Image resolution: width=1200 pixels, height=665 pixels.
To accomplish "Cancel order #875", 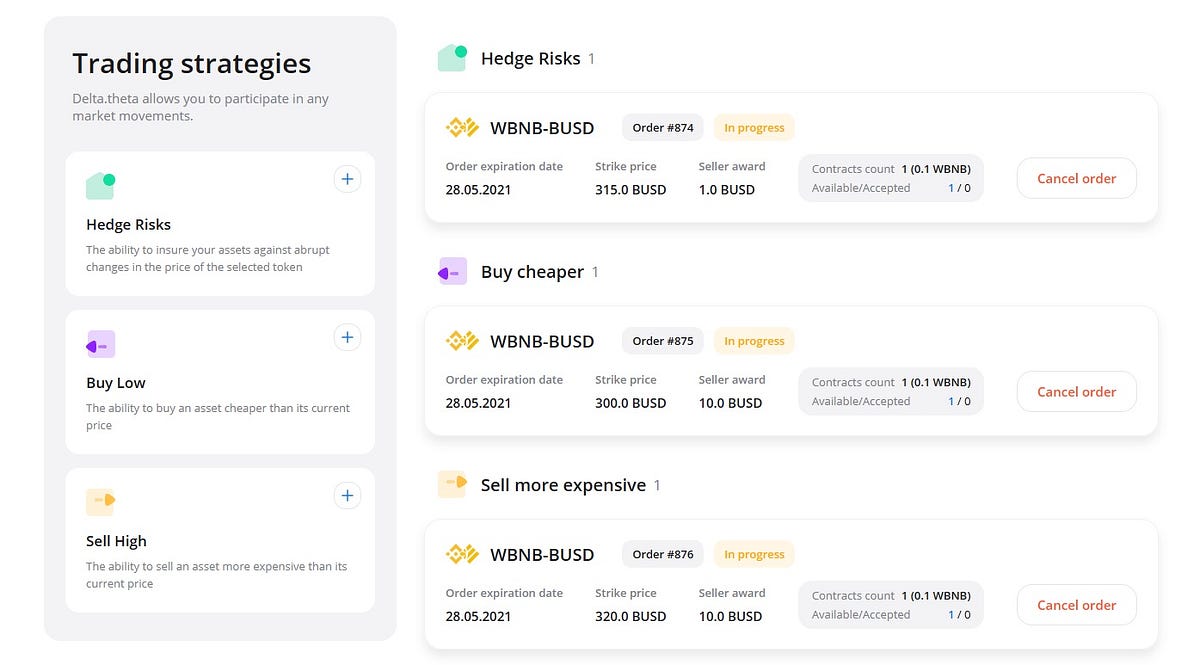I will click(x=1077, y=392).
